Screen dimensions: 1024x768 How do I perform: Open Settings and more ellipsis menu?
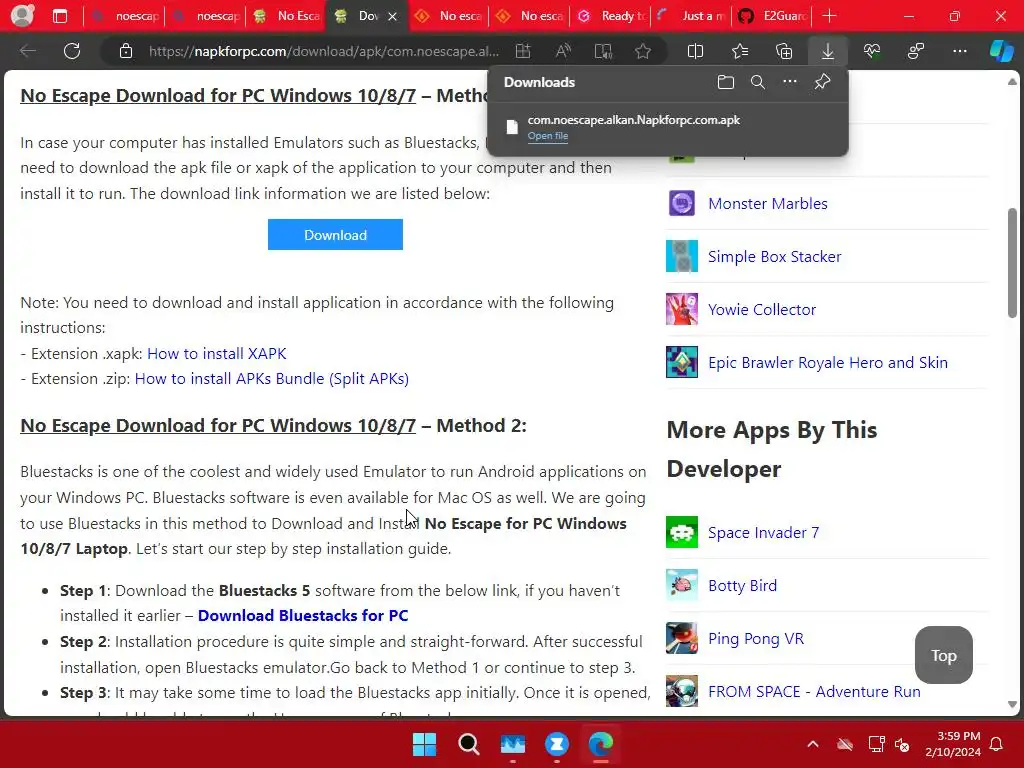[x=960, y=51]
